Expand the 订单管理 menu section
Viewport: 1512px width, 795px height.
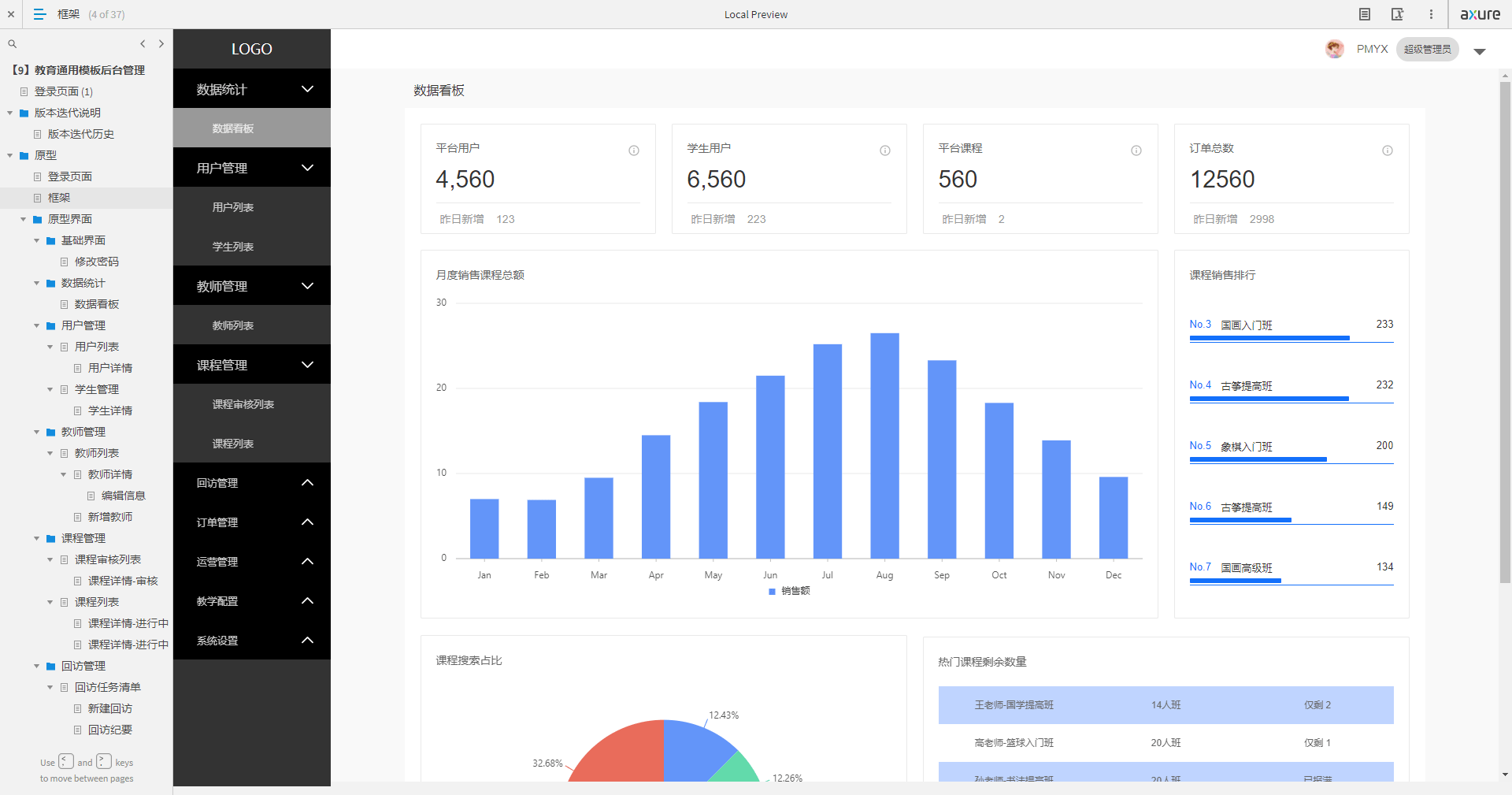[x=252, y=522]
